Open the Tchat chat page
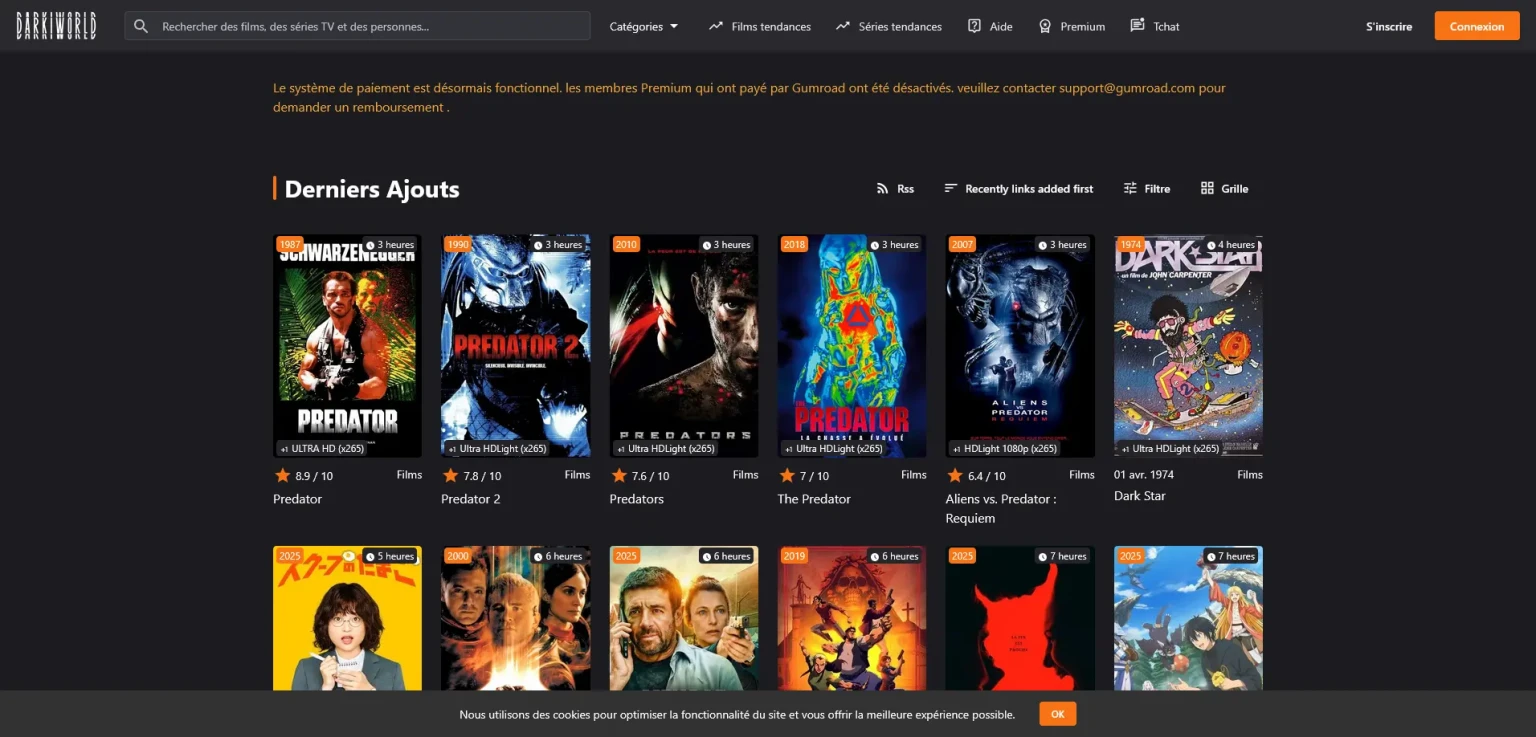 1154,26
